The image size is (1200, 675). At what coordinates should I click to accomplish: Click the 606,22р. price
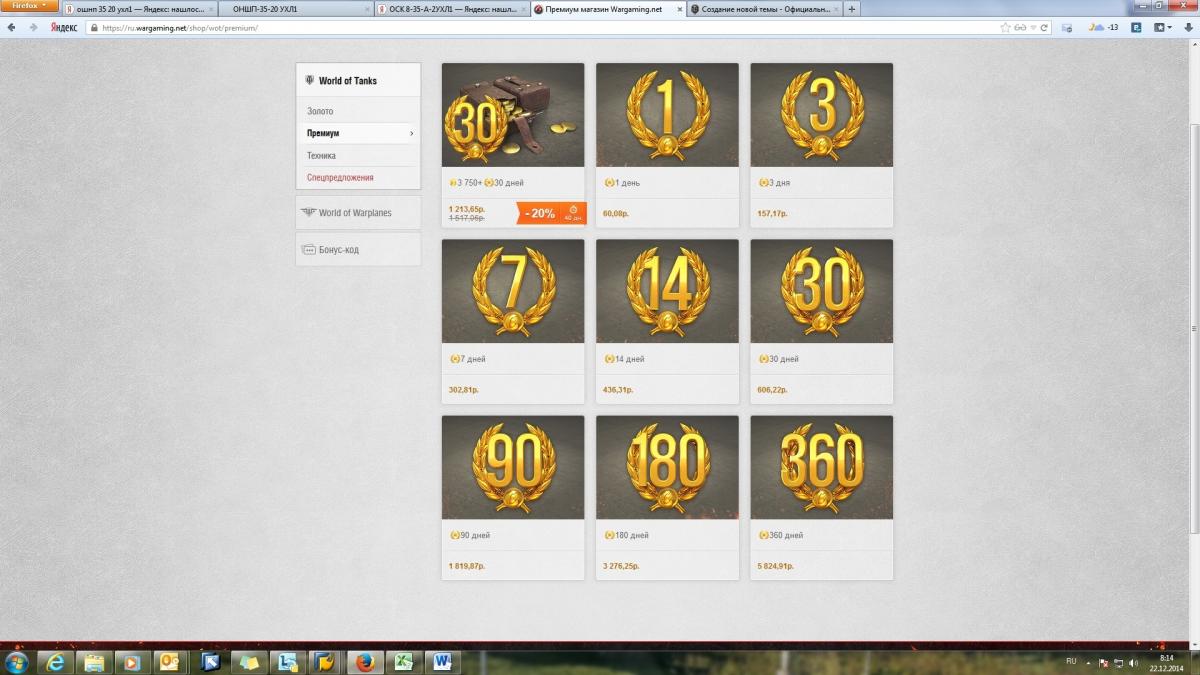pos(773,389)
